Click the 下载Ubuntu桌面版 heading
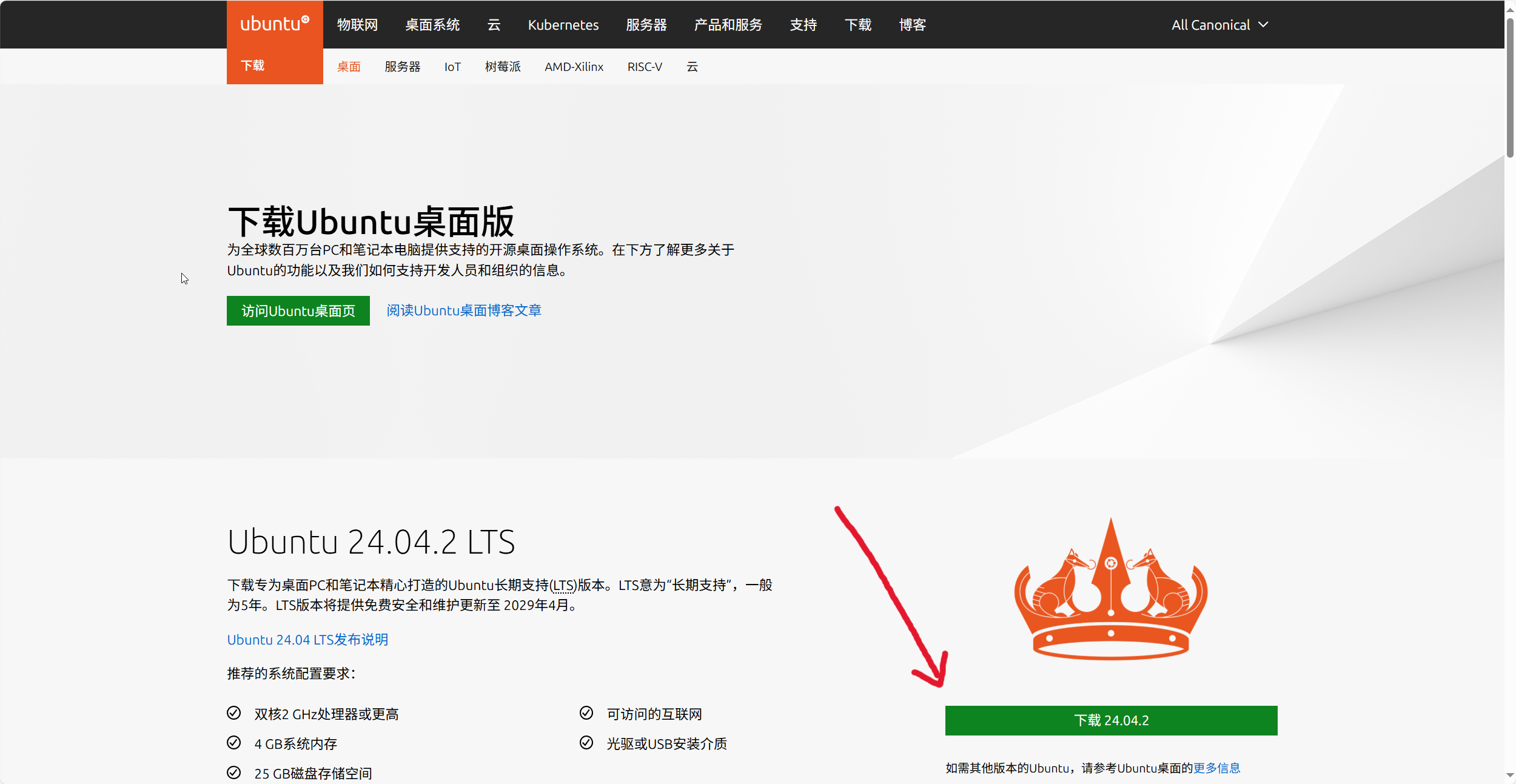This screenshot has width=1516, height=784. click(x=371, y=222)
